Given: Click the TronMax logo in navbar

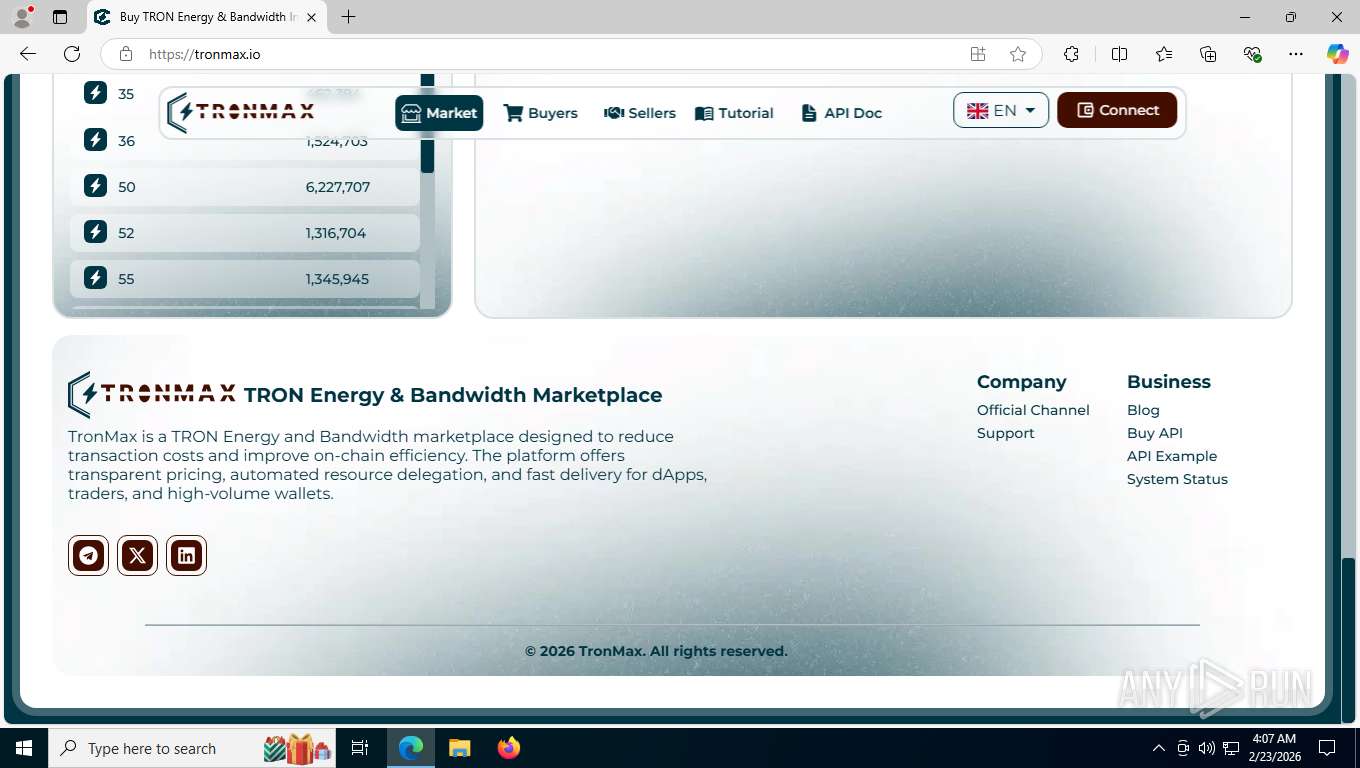Looking at the screenshot, I should click(241, 112).
